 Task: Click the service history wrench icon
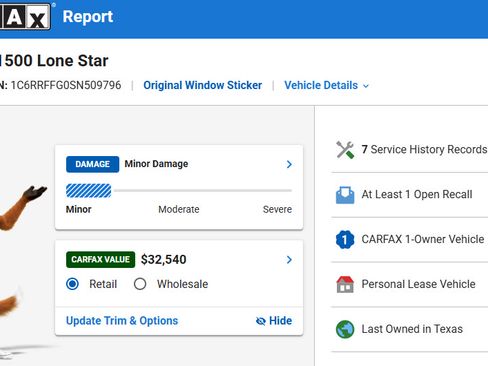[345, 150]
